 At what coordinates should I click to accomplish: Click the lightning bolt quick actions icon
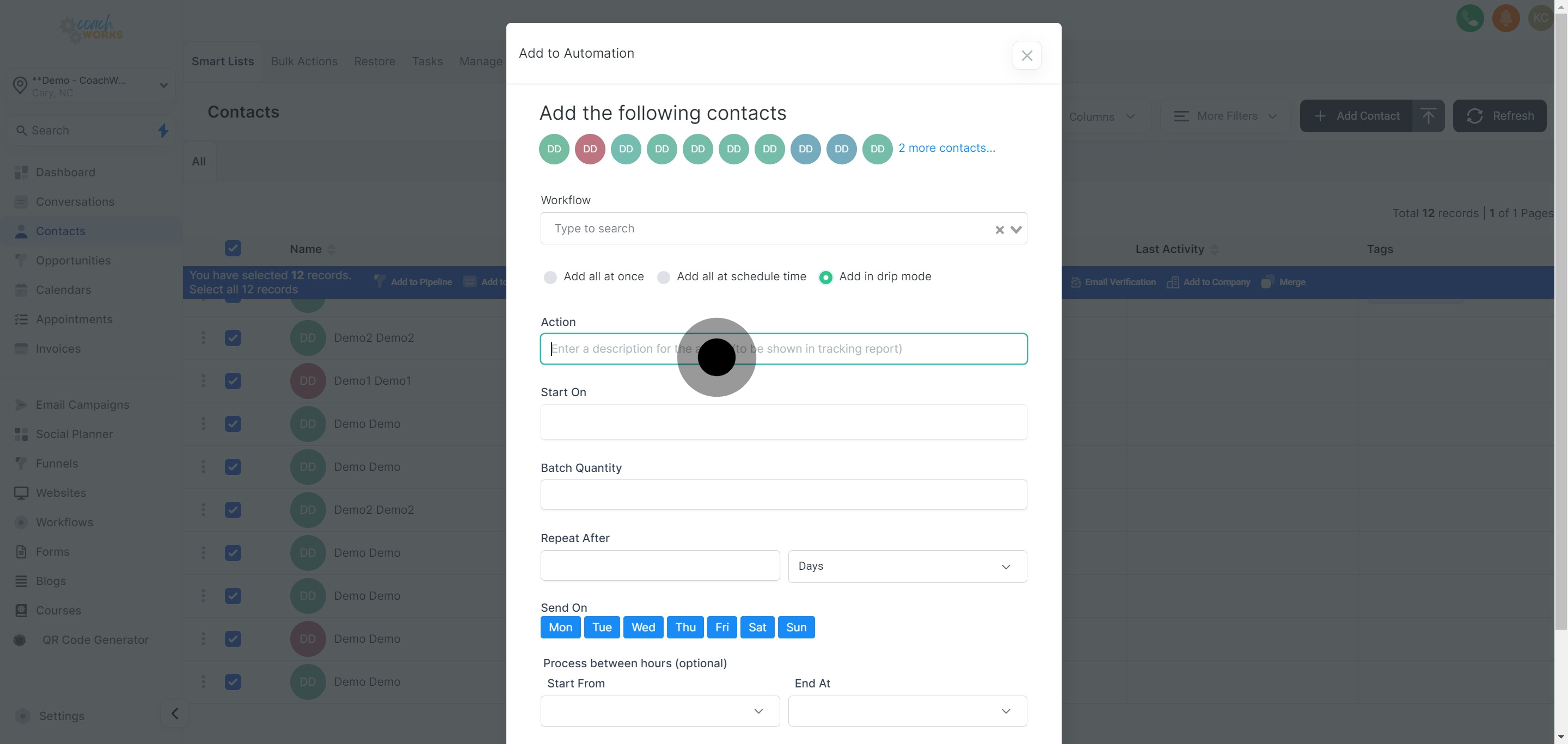pos(163,130)
